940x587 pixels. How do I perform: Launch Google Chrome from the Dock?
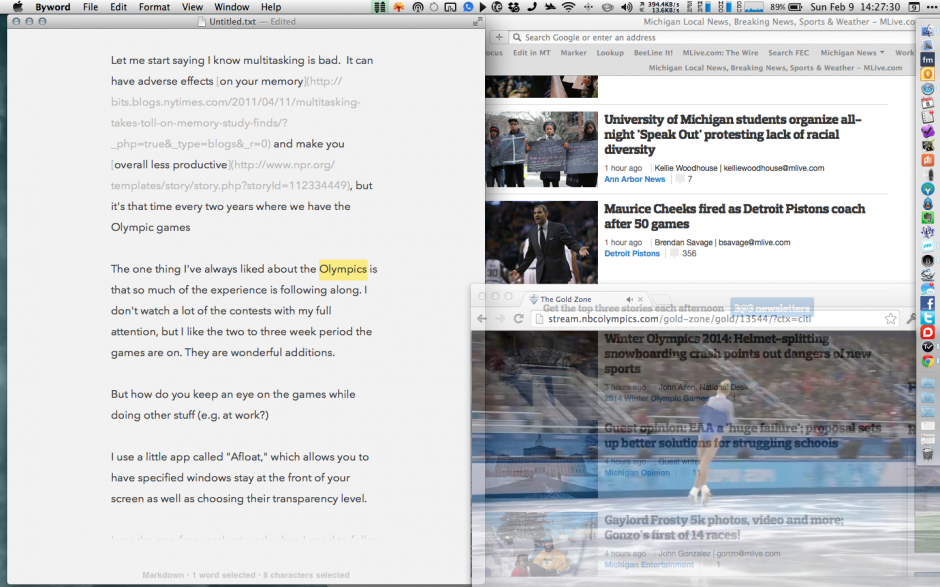(928, 362)
